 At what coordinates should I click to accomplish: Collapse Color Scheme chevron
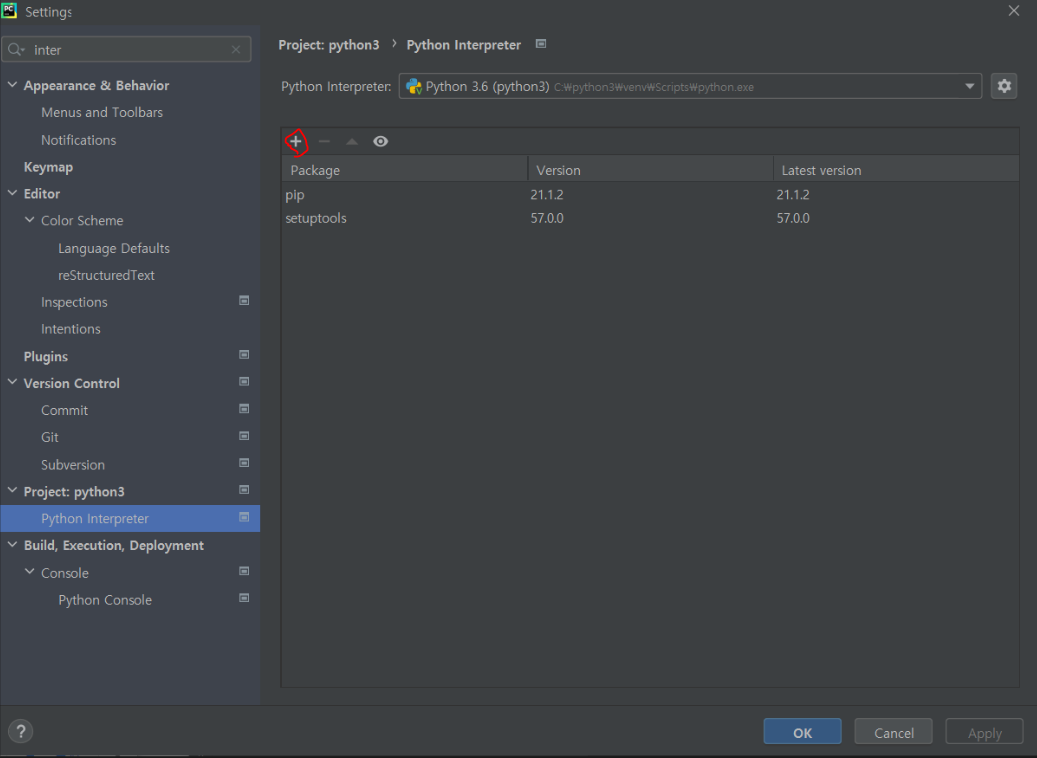tap(29, 220)
